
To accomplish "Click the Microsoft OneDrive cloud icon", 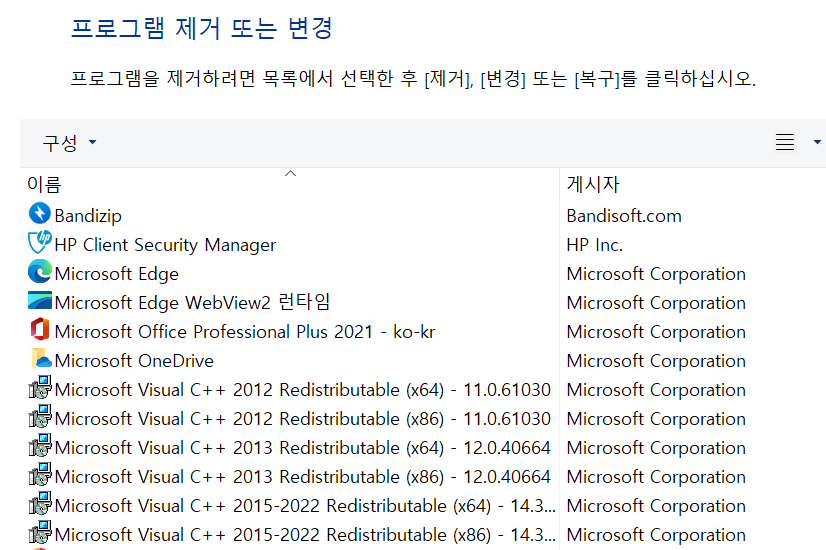I will click(x=41, y=358).
